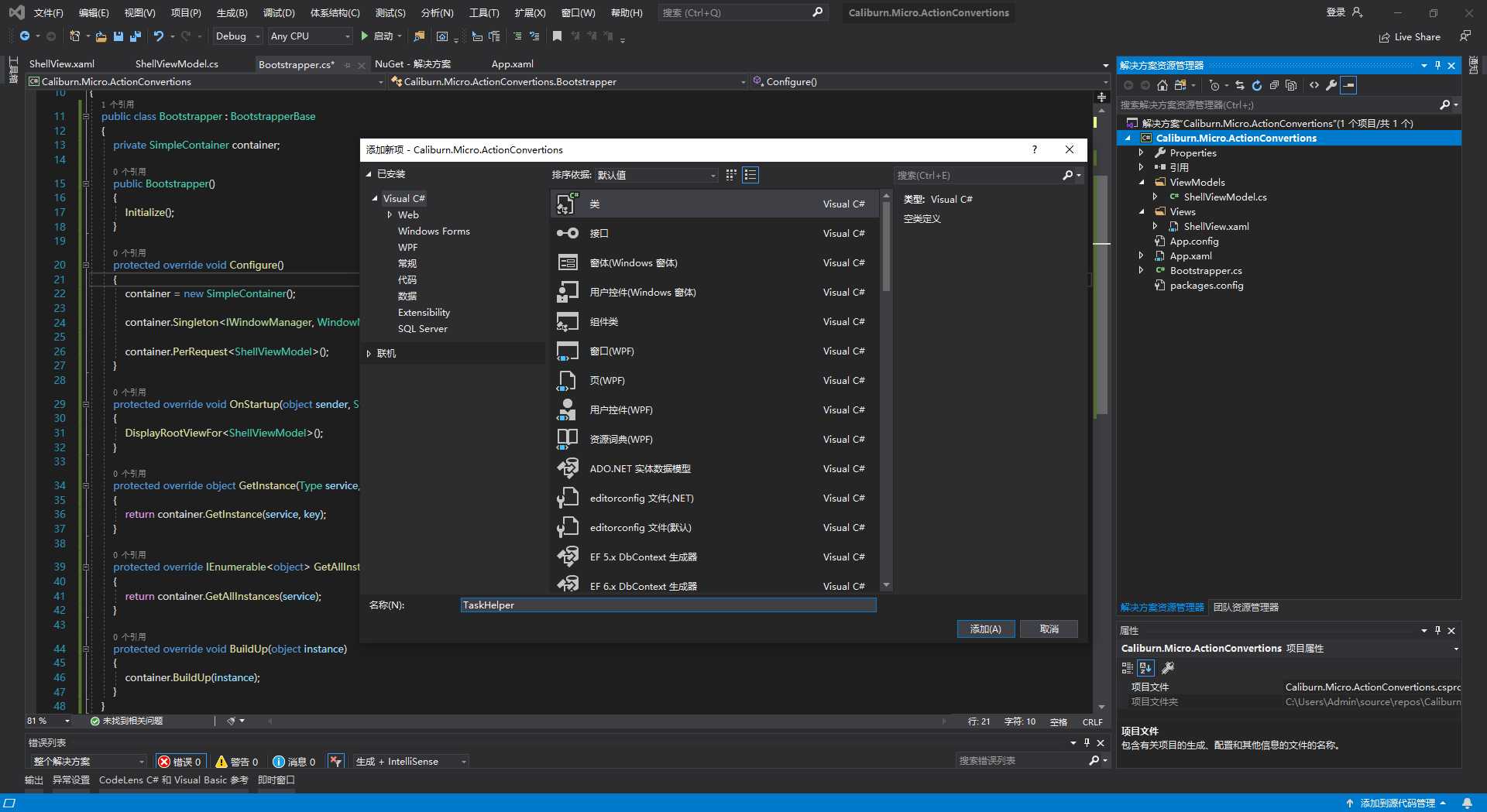Click the 名称 name input field
This screenshot has height=812, width=1487.
pos(668,605)
